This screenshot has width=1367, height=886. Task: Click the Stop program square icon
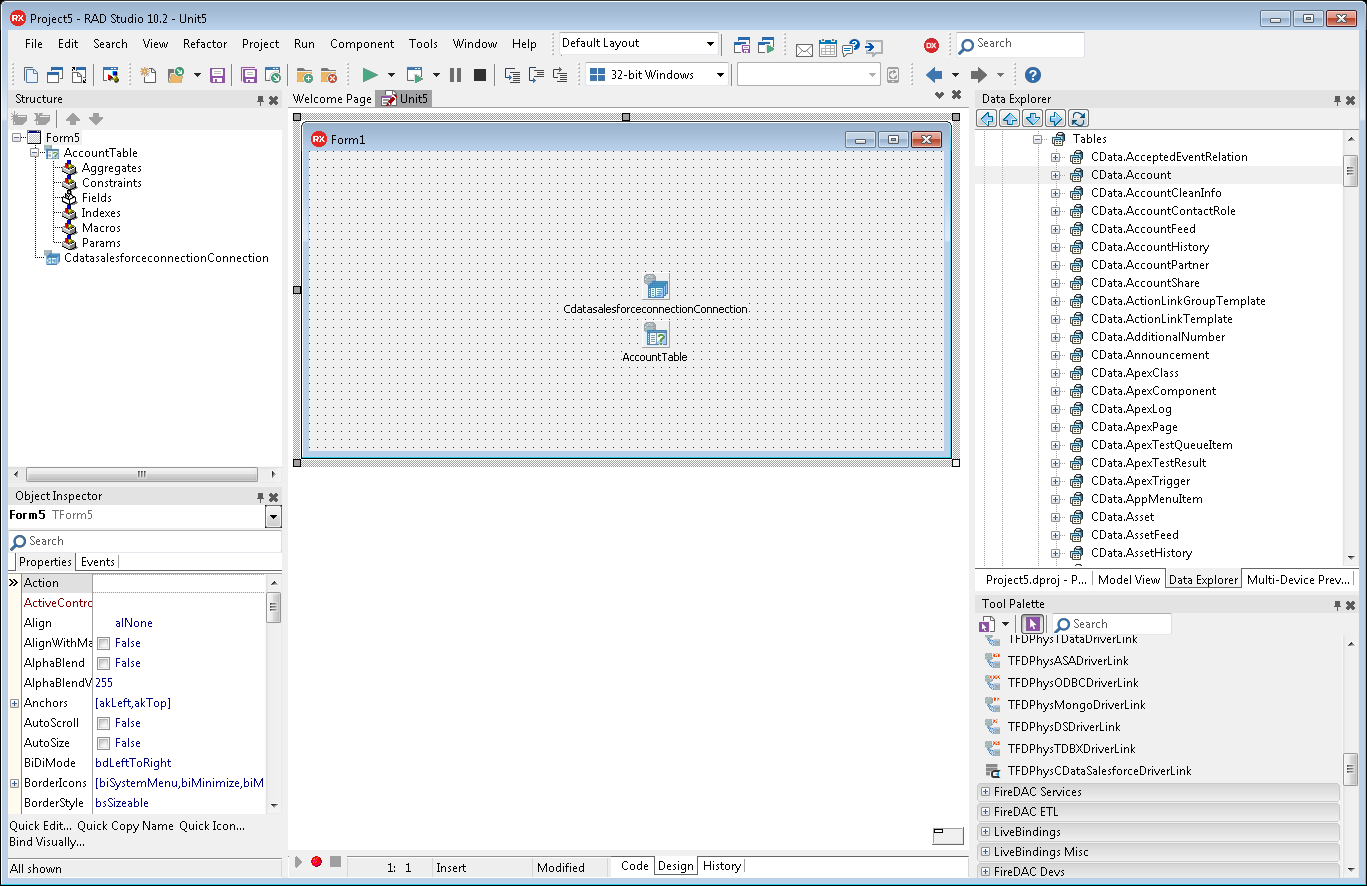pos(480,75)
